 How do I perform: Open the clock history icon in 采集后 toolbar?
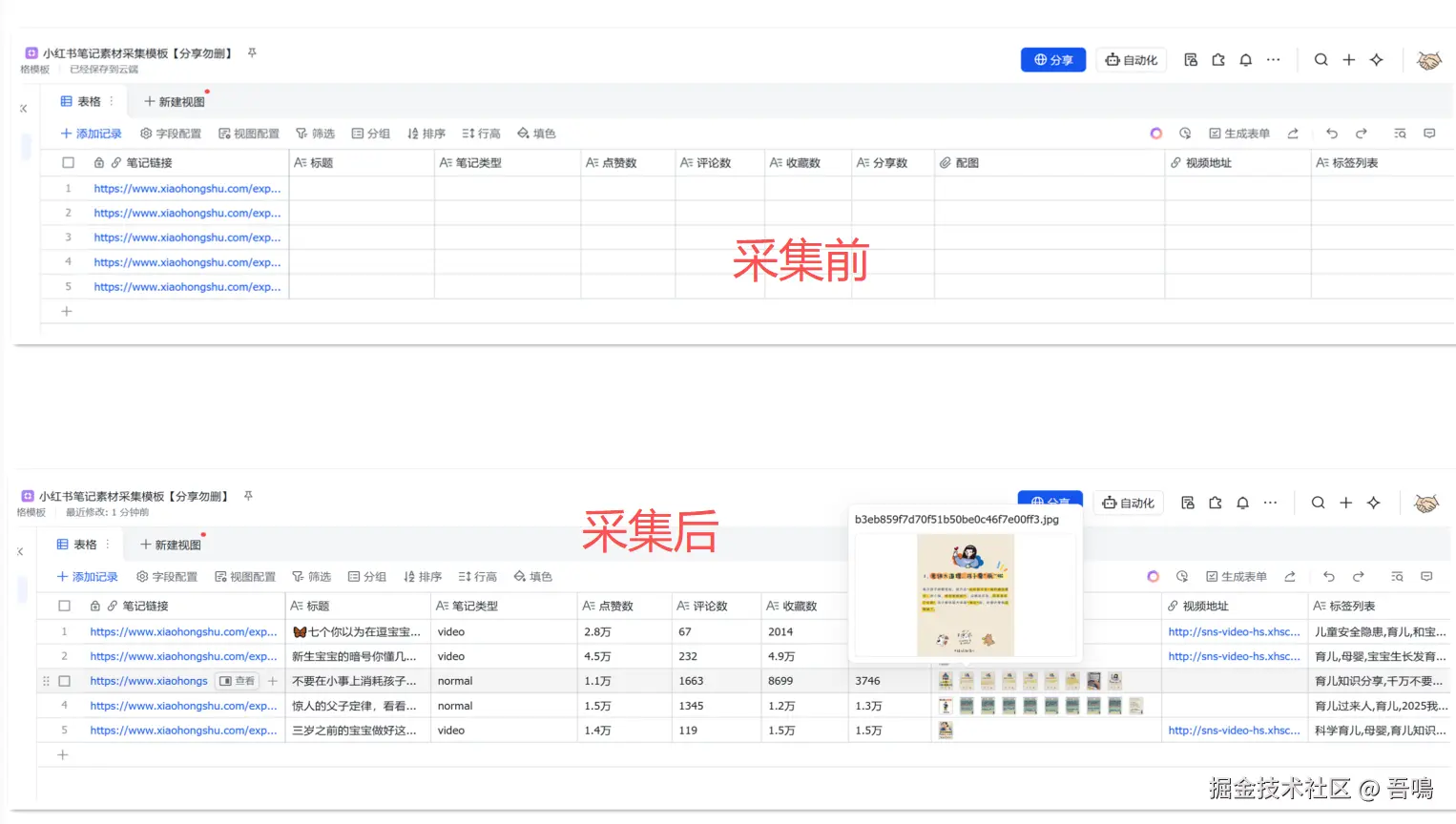tap(1182, 577)
